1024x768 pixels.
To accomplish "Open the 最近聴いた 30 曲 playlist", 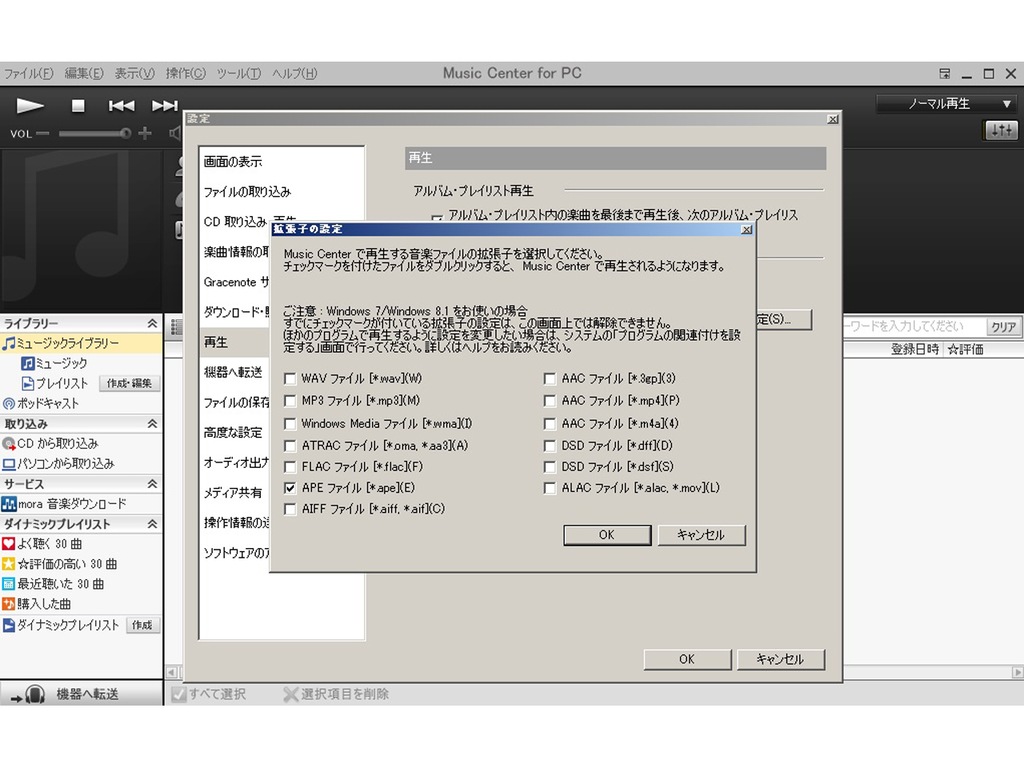I will tap(53, 584).
